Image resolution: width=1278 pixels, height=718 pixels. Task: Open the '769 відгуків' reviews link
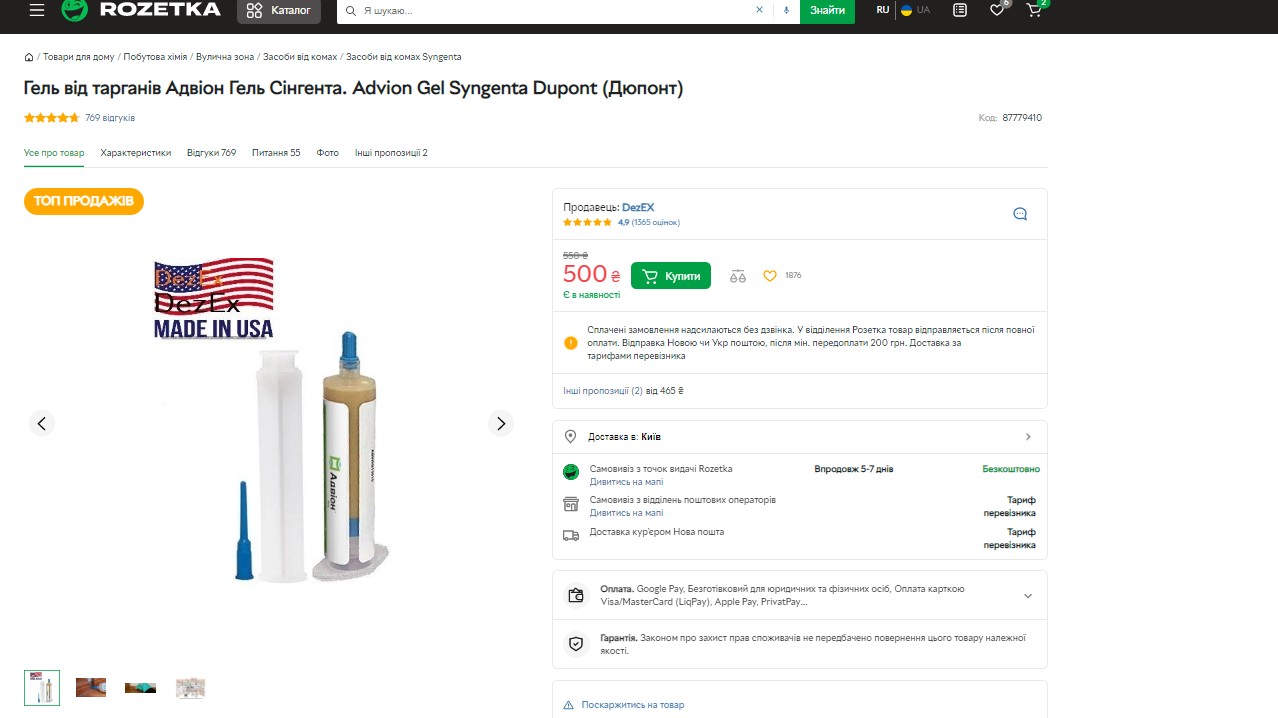coord(110,118)
